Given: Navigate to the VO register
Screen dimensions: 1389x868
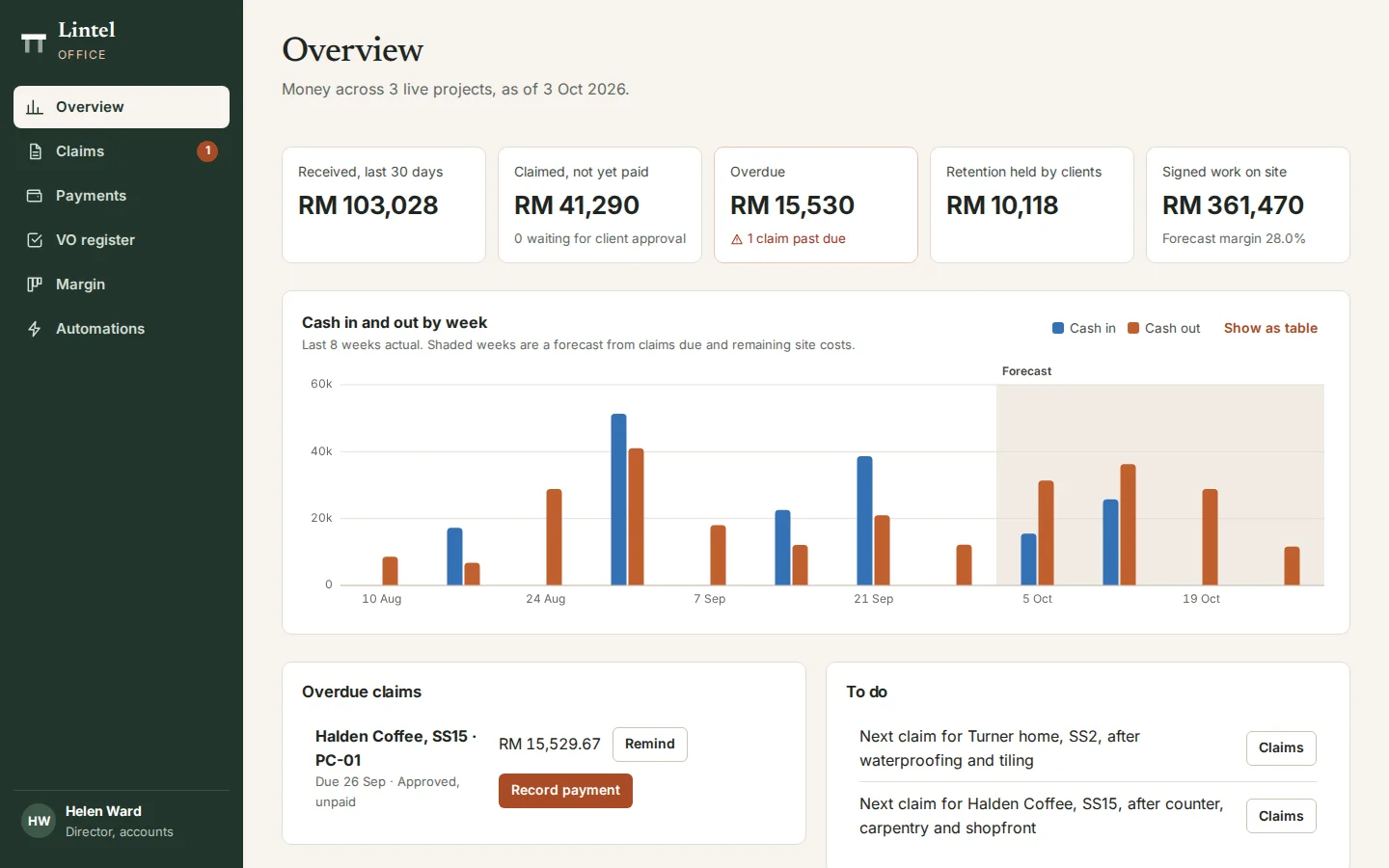Looking at the screenshot, I should pyautogui.click(x=122, y=240).
